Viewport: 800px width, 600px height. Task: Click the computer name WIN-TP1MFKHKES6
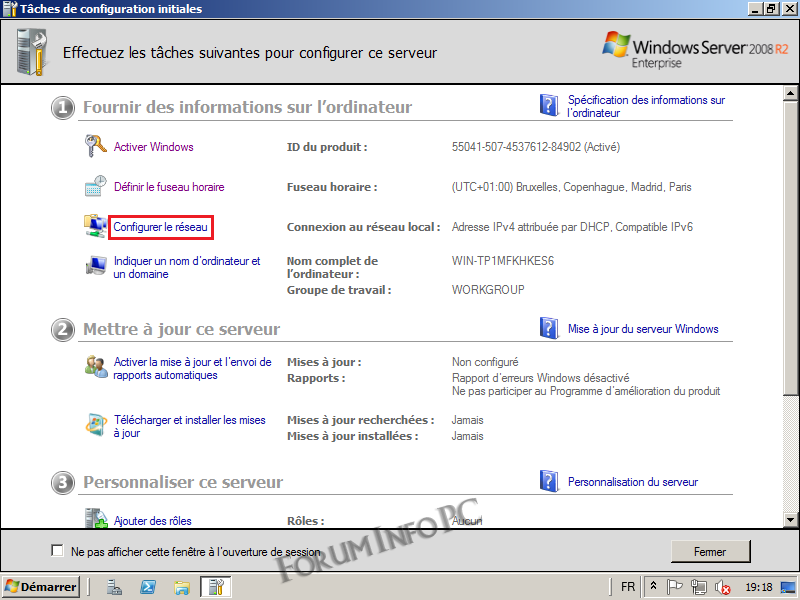[503, 261]
